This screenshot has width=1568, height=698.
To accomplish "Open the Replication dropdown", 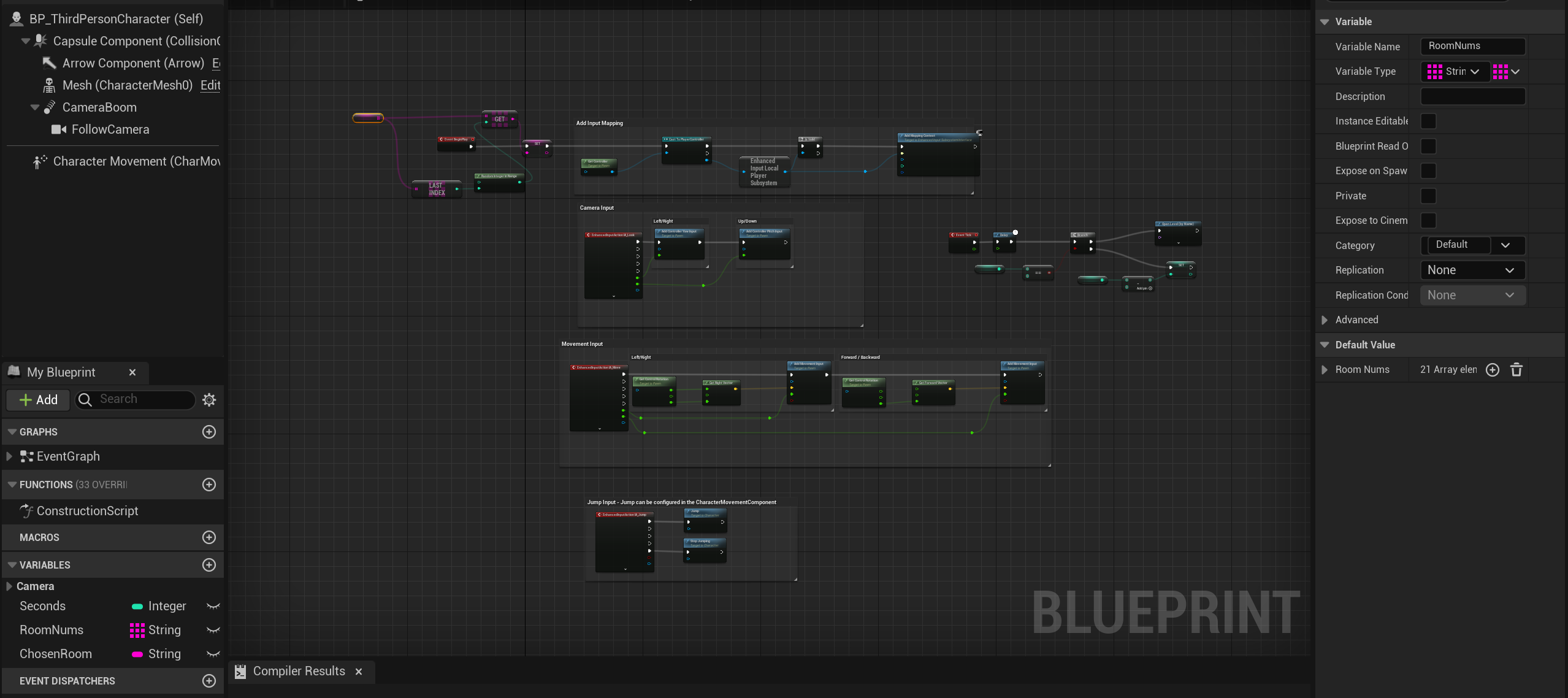I will [1472, 270].
